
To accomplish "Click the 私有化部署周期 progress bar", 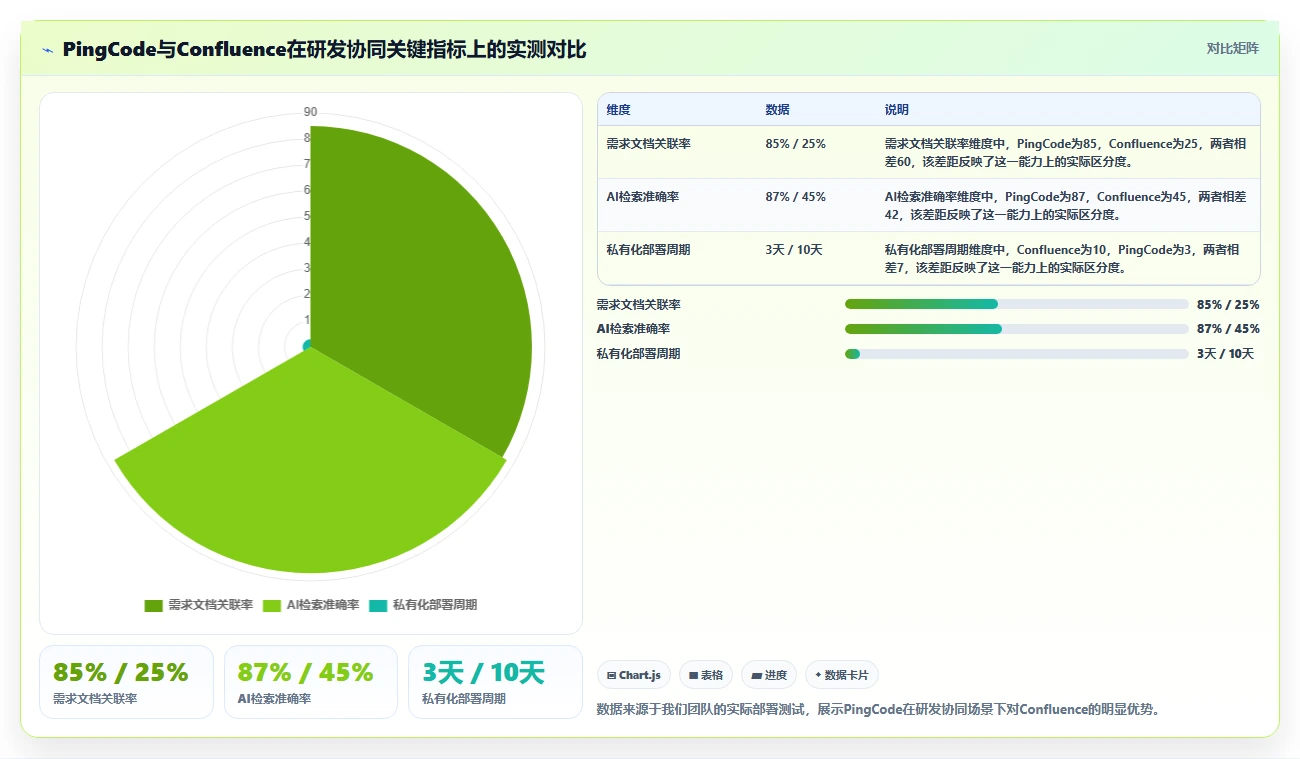I will [x=1017, y=353].
